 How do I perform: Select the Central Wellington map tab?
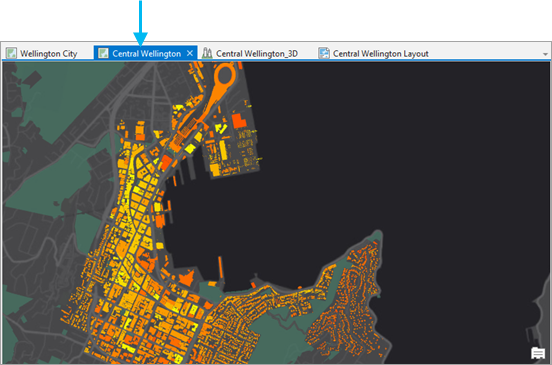click(x=146, y=53)
